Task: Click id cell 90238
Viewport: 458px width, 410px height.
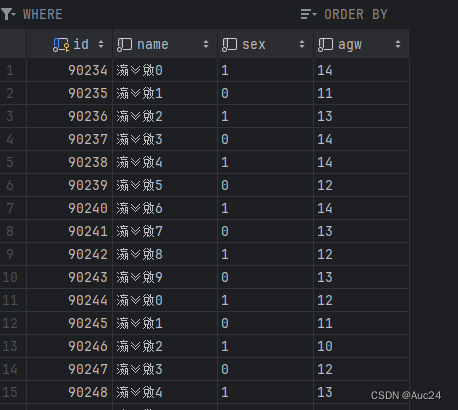Action: 69,162
